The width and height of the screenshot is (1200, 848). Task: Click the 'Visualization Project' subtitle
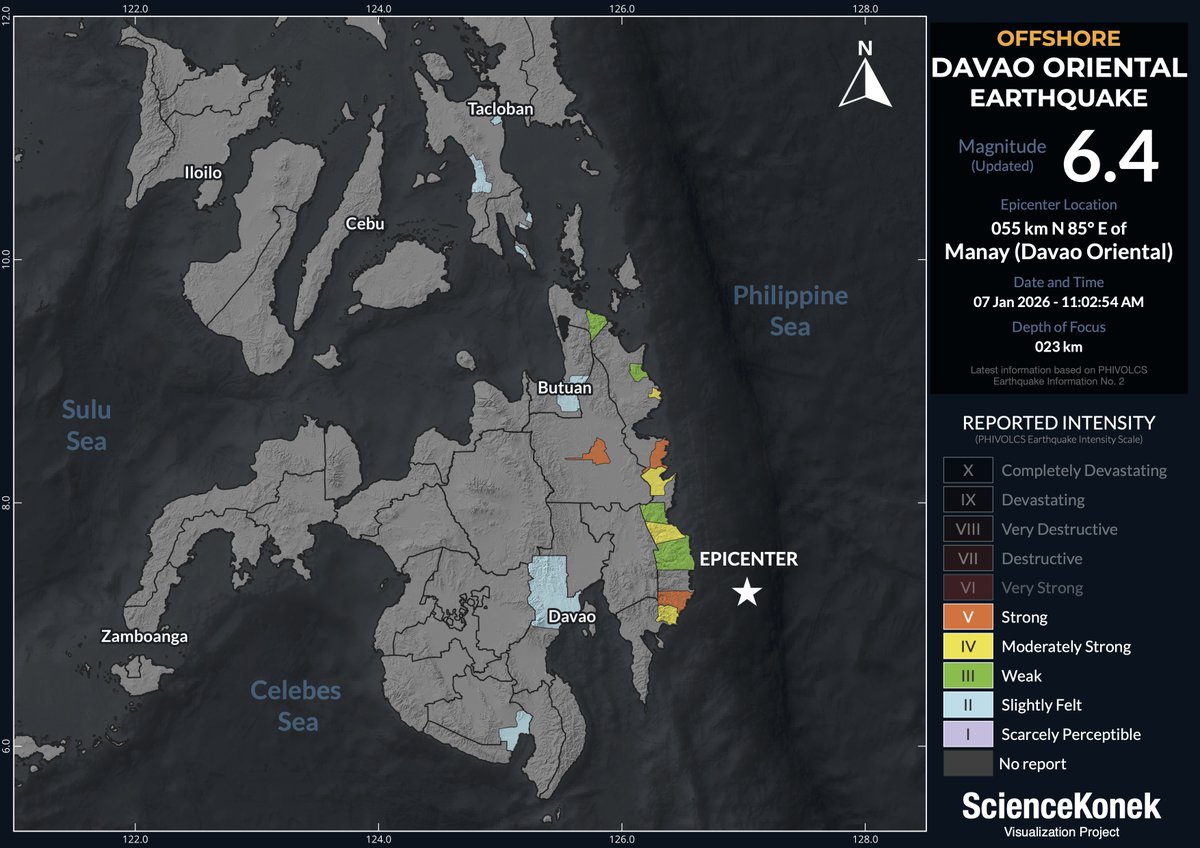(x=1061, y=832)
